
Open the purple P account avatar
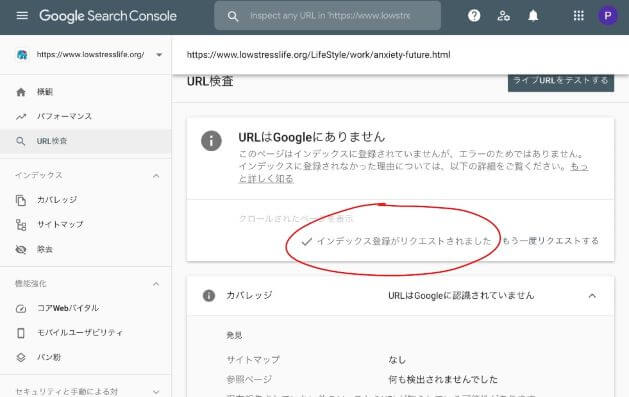[608, 16]
